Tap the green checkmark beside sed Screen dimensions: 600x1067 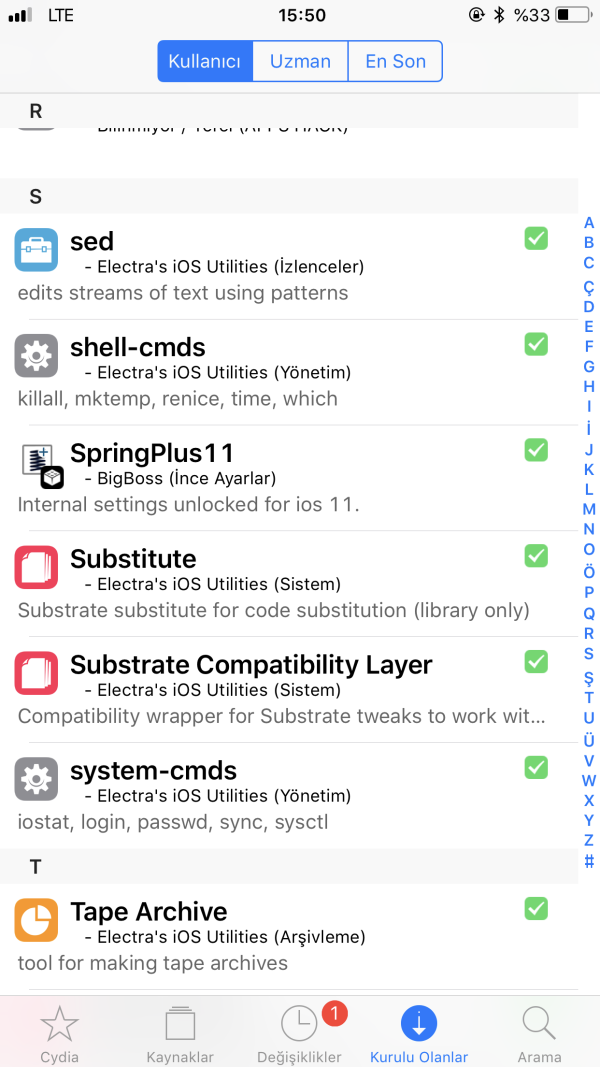pos(536,238)
